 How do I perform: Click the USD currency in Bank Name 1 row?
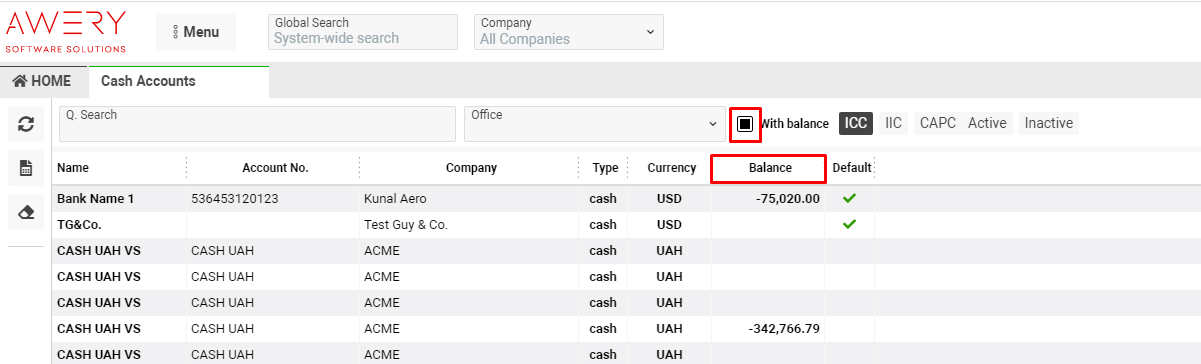click(669, 199)
